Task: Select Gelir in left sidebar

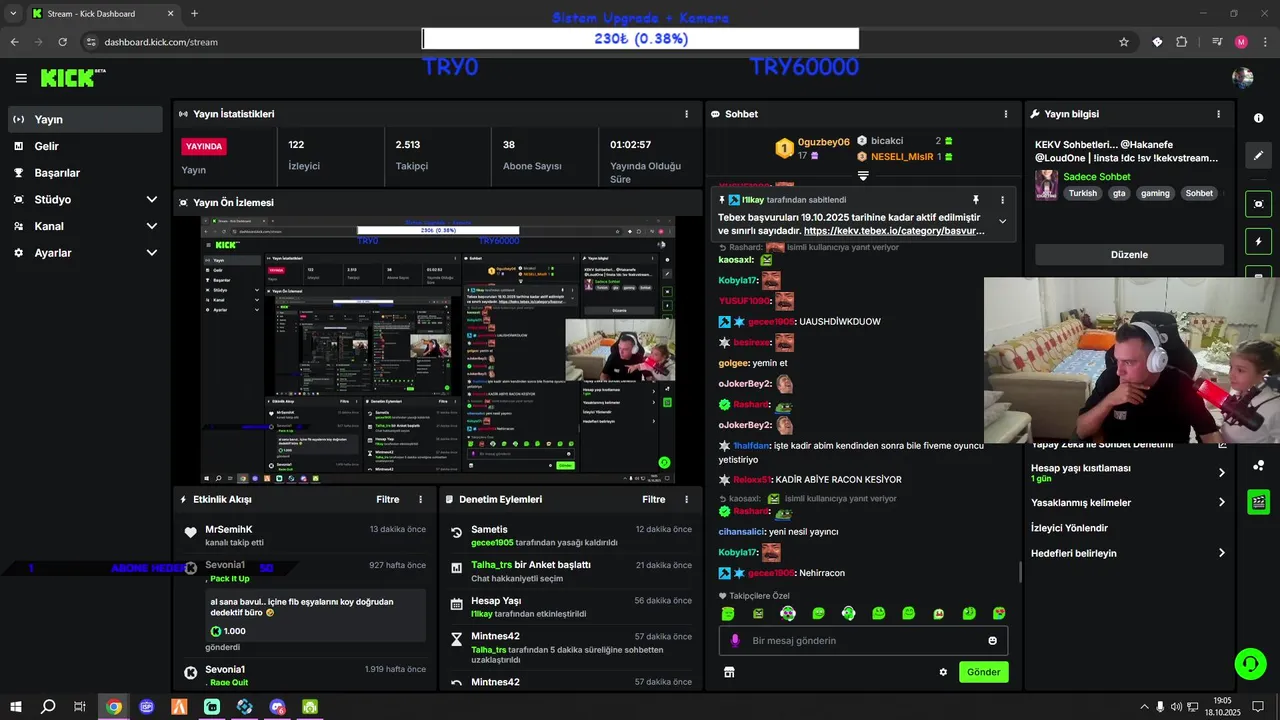Action: pyautogui.click(x=85, y=146)
